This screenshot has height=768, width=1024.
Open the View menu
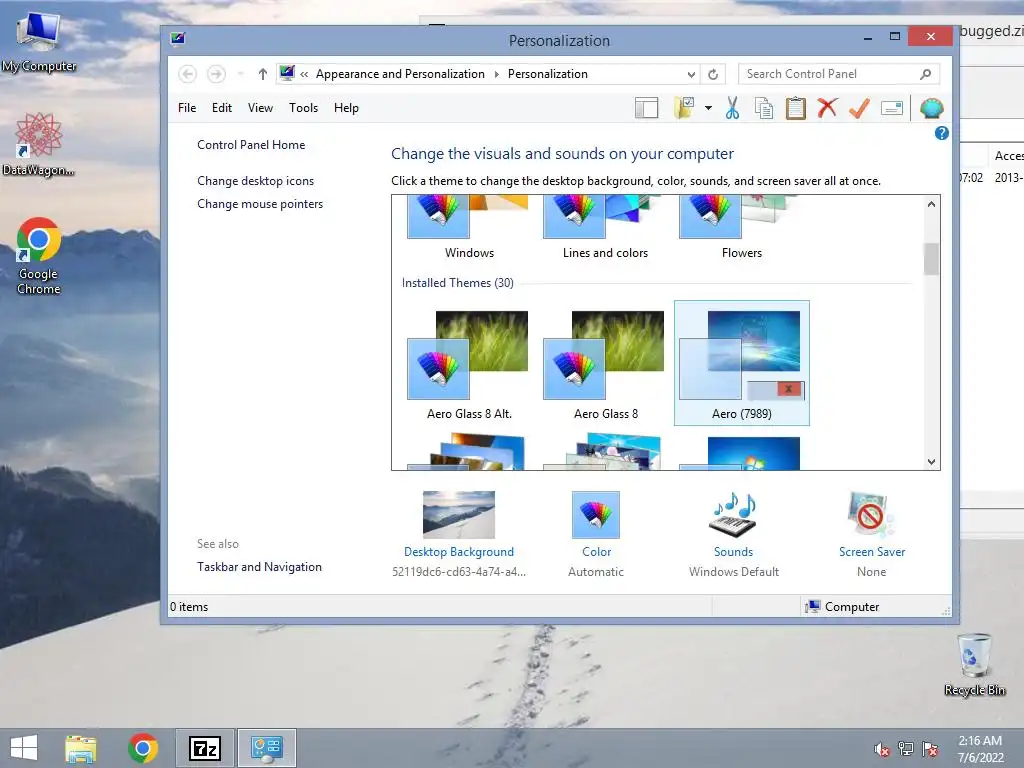click(260, 108)
